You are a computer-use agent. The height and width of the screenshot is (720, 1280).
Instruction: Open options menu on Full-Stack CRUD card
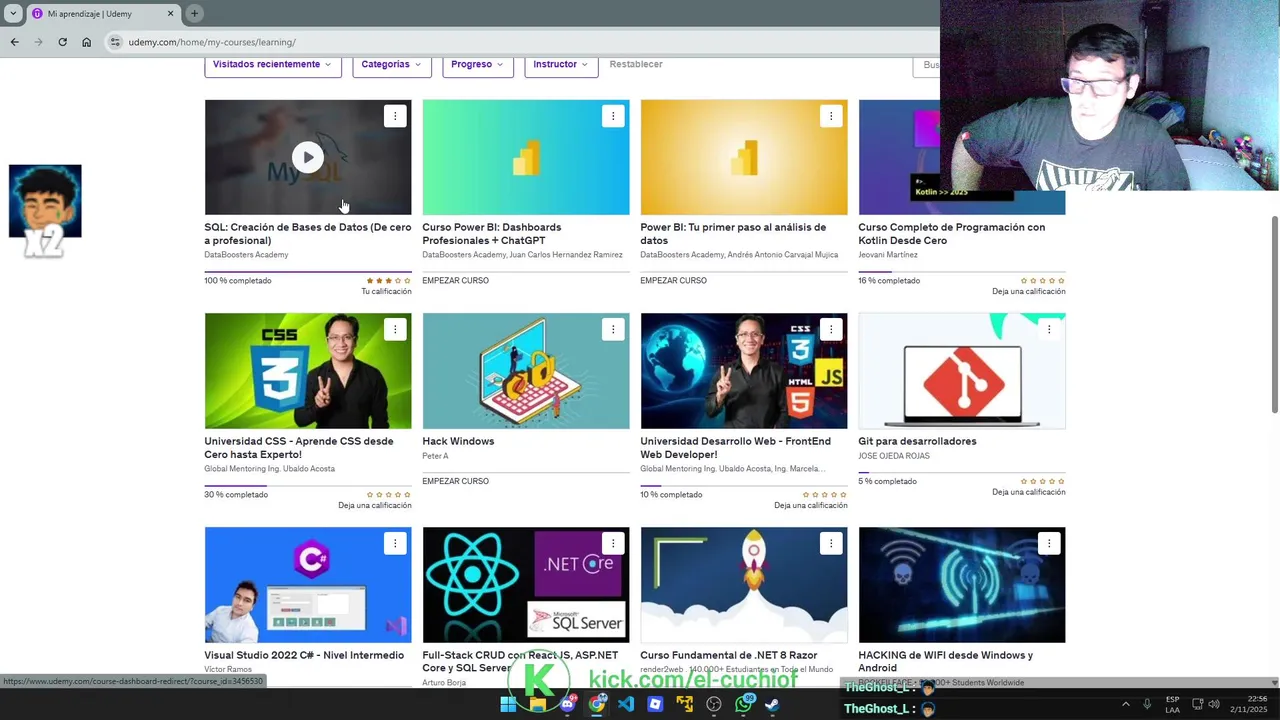(x=613, y=544)
